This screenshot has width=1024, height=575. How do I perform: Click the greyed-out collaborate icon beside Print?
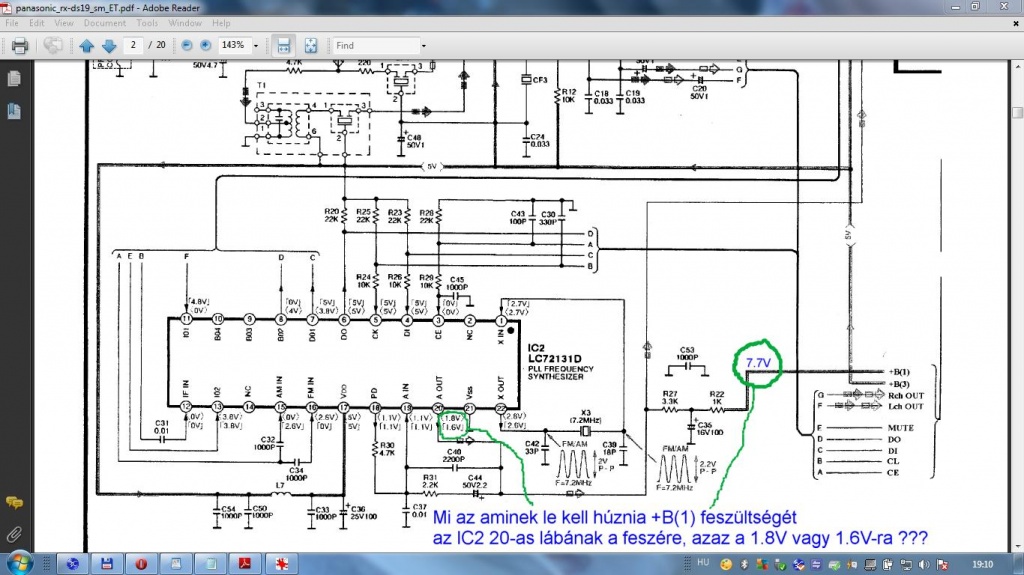coord(53,46)
